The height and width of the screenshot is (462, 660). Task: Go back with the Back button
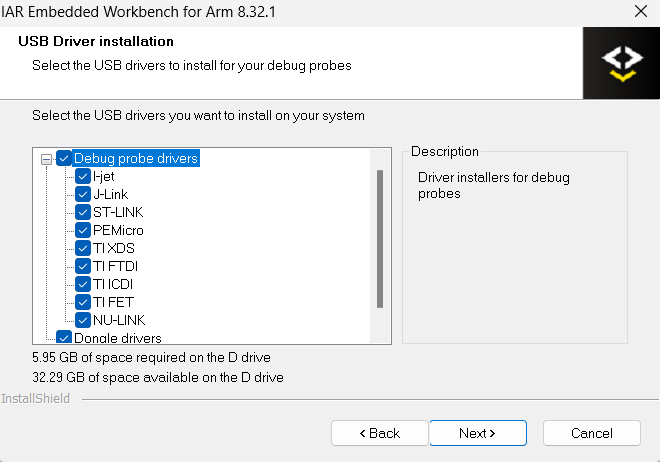pos(380,433)
